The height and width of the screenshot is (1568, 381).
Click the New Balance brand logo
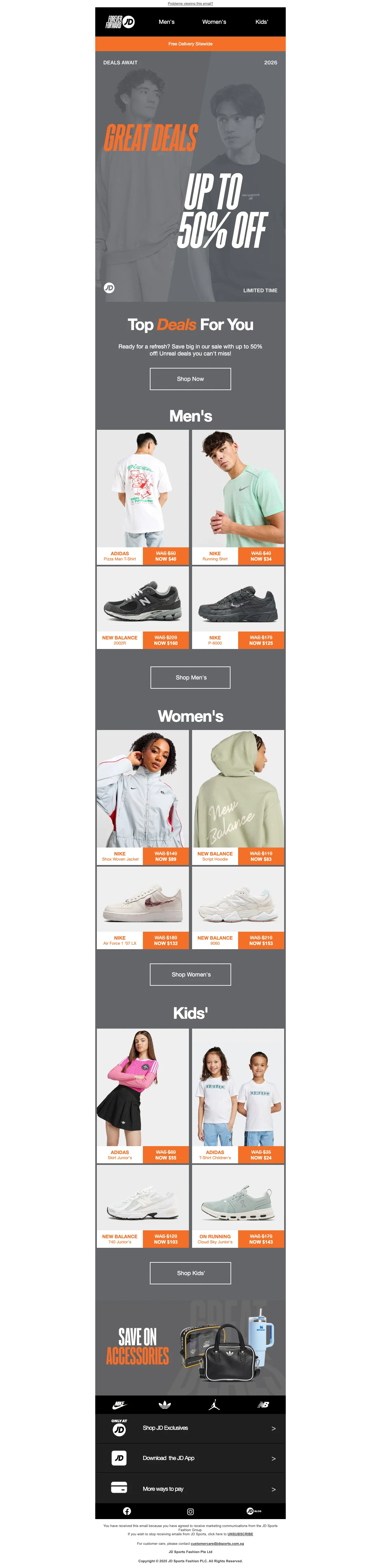point(263,1405)
